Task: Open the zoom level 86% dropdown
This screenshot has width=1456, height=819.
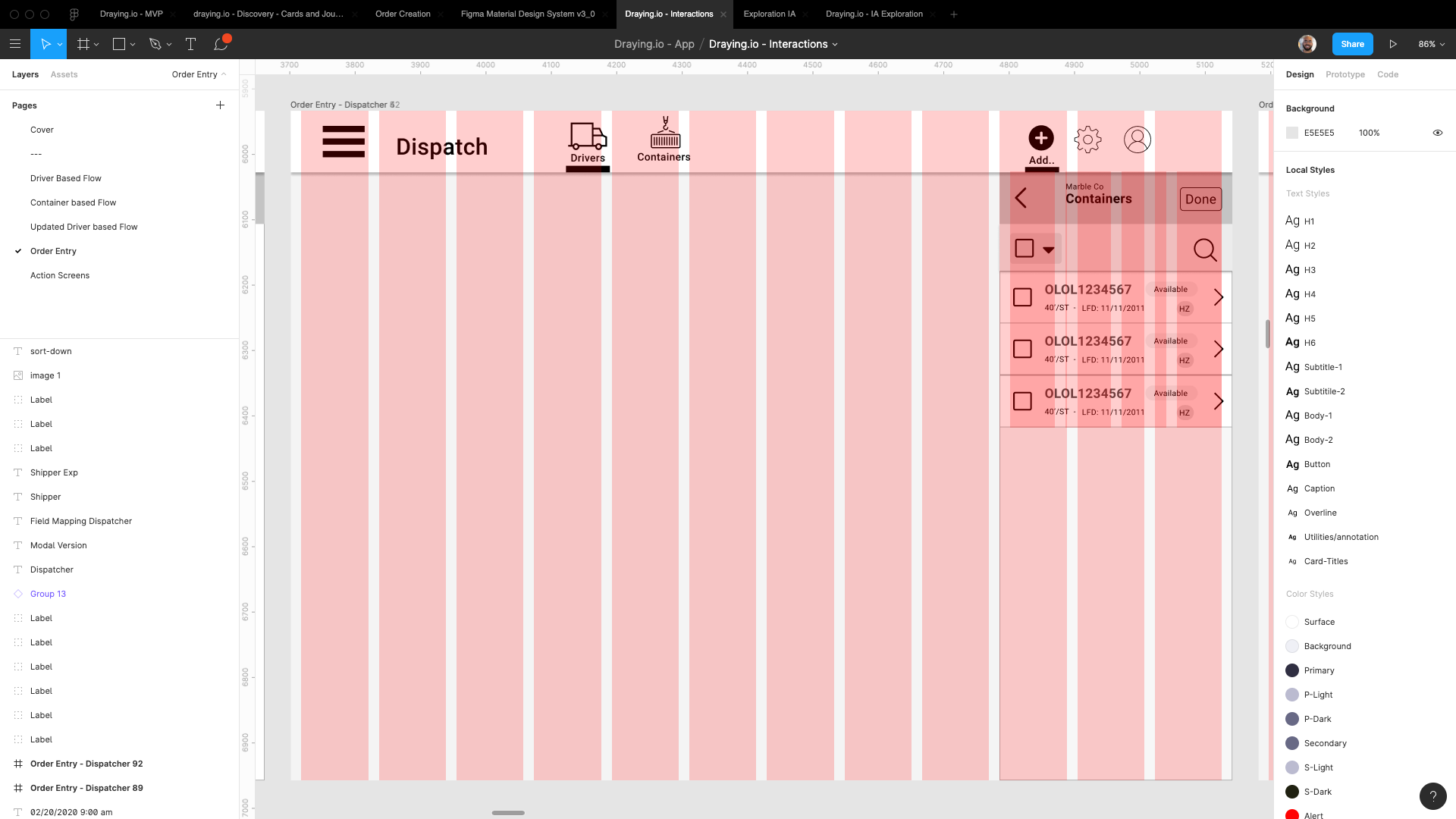Action: click(x=1431, y=44)
